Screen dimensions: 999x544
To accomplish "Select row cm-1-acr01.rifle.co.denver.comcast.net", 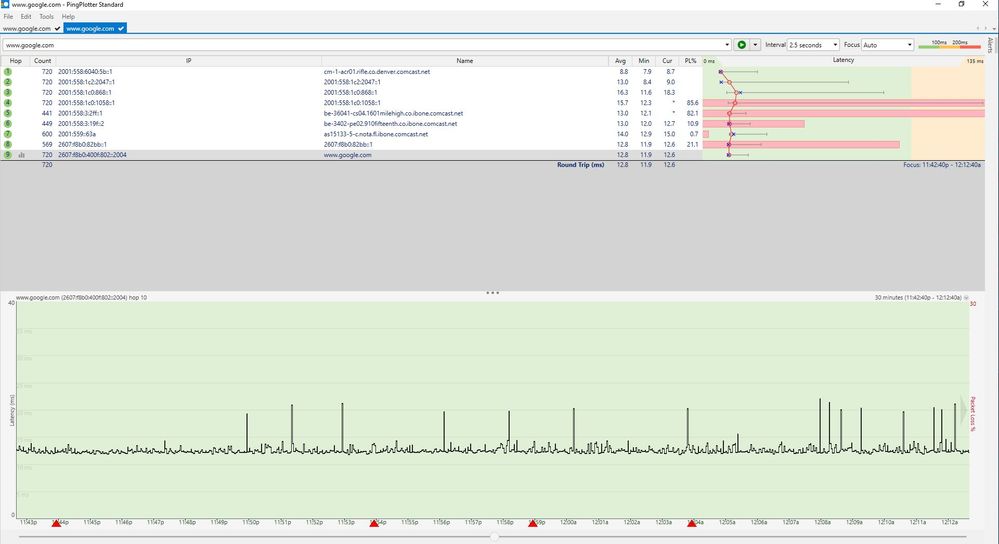I will [x=492, y=72].
